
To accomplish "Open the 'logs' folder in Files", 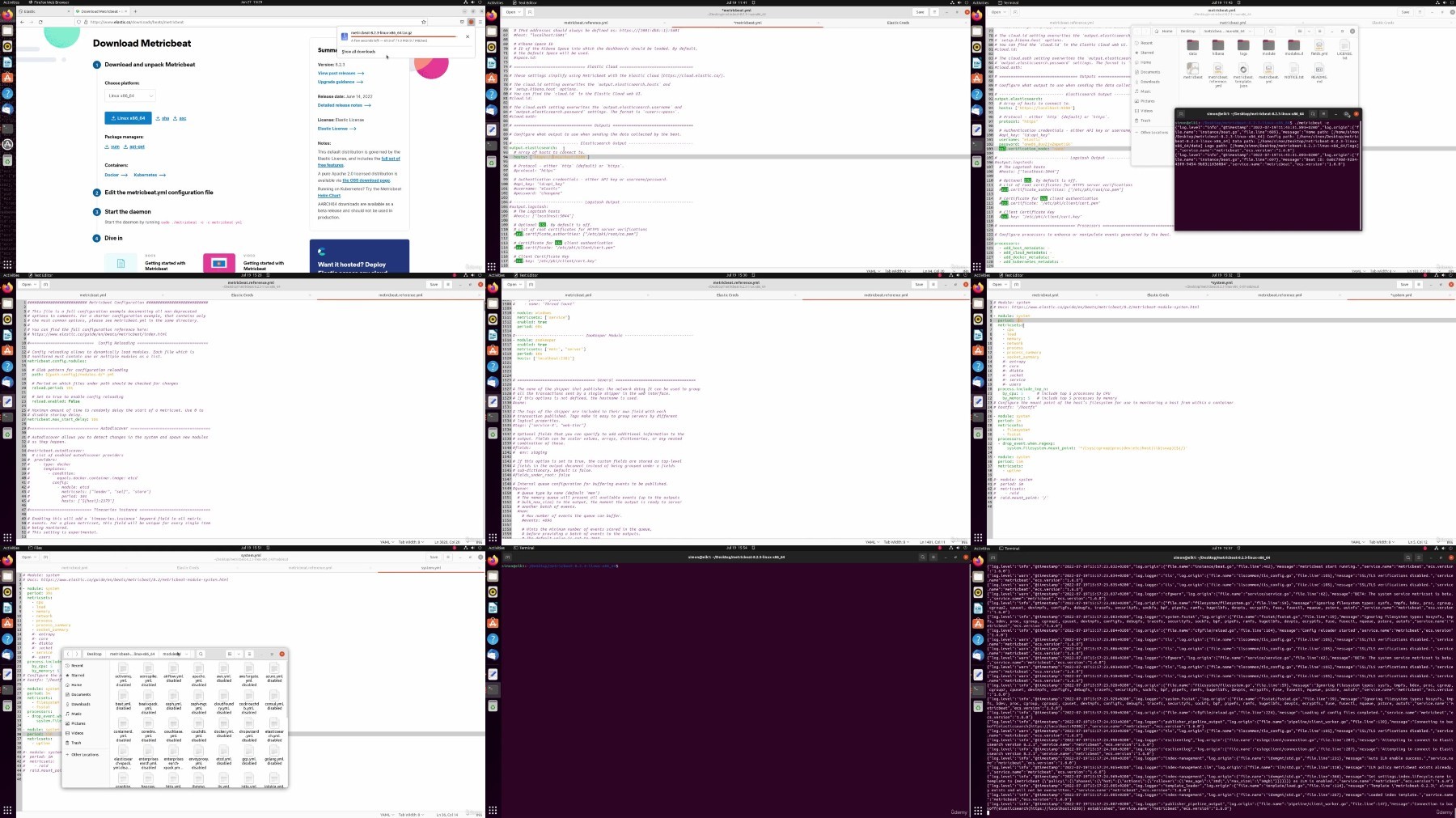I will point(1243,48).
